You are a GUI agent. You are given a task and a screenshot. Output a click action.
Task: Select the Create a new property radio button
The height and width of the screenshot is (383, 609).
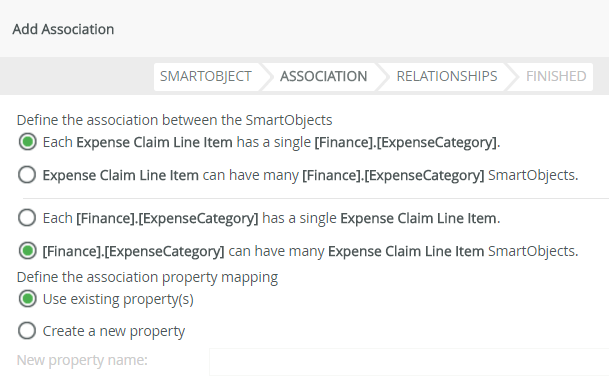(27, 331)
